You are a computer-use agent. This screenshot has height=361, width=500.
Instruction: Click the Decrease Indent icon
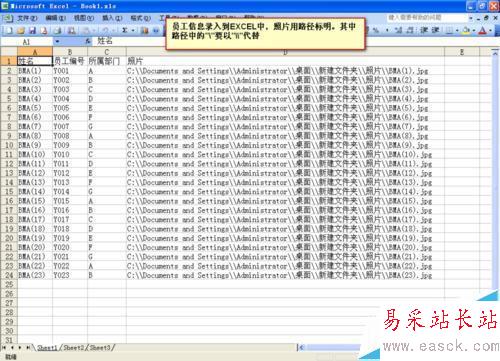coord(424,30)
